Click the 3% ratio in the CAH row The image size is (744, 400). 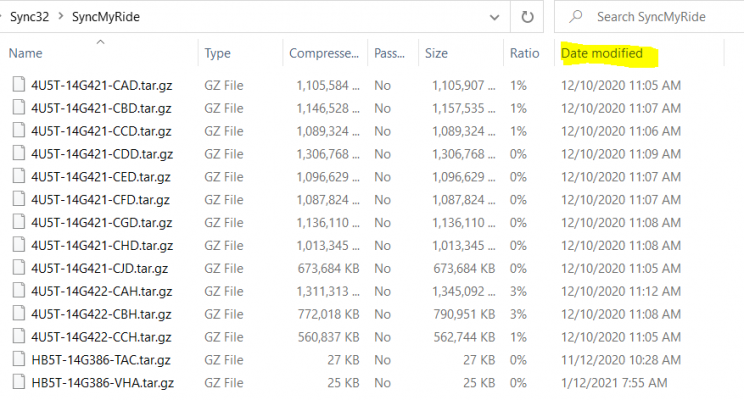[x=518, y=291]
